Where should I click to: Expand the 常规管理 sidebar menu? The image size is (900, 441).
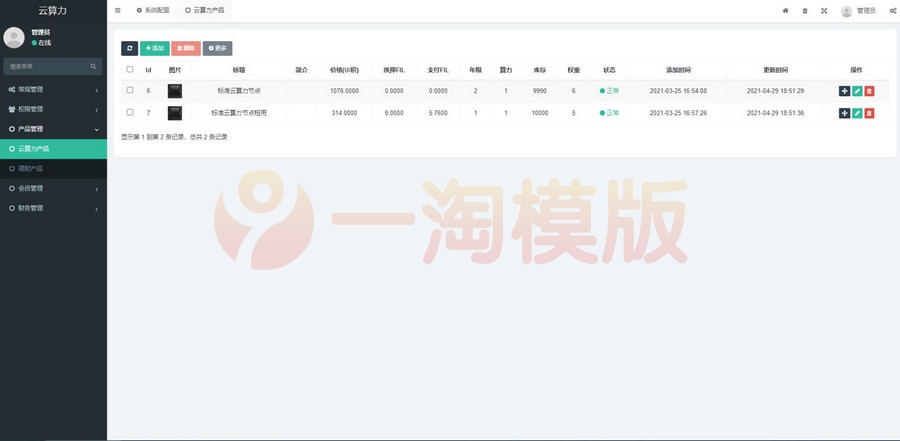(x=53, y=90)
